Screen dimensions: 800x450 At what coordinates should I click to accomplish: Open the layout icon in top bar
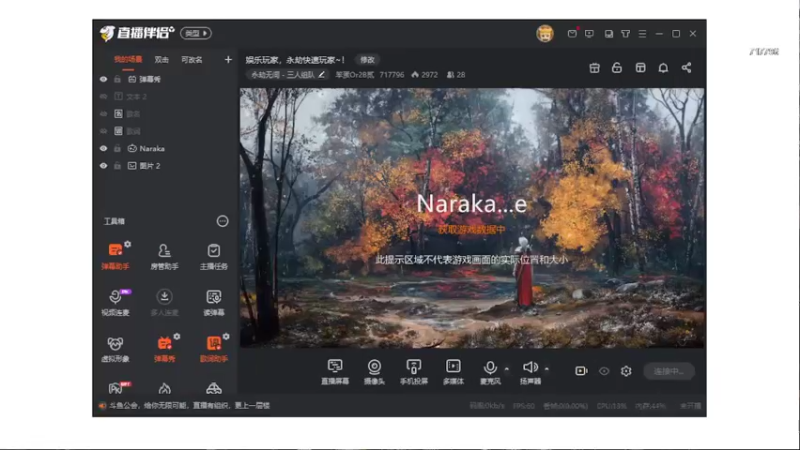click(640, 68)
